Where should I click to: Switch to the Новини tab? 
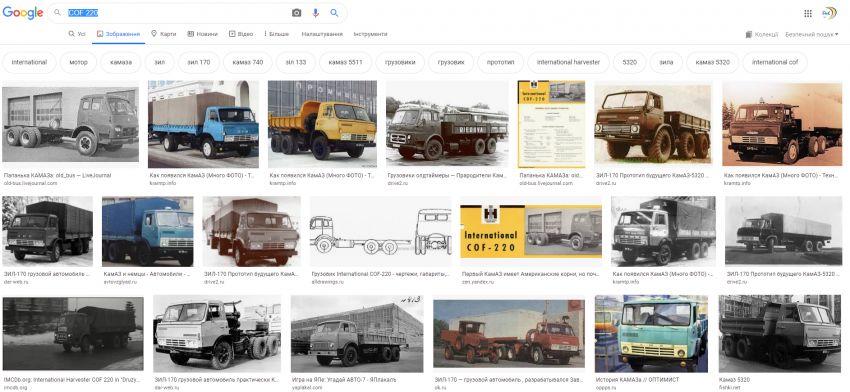coord(202,34)
